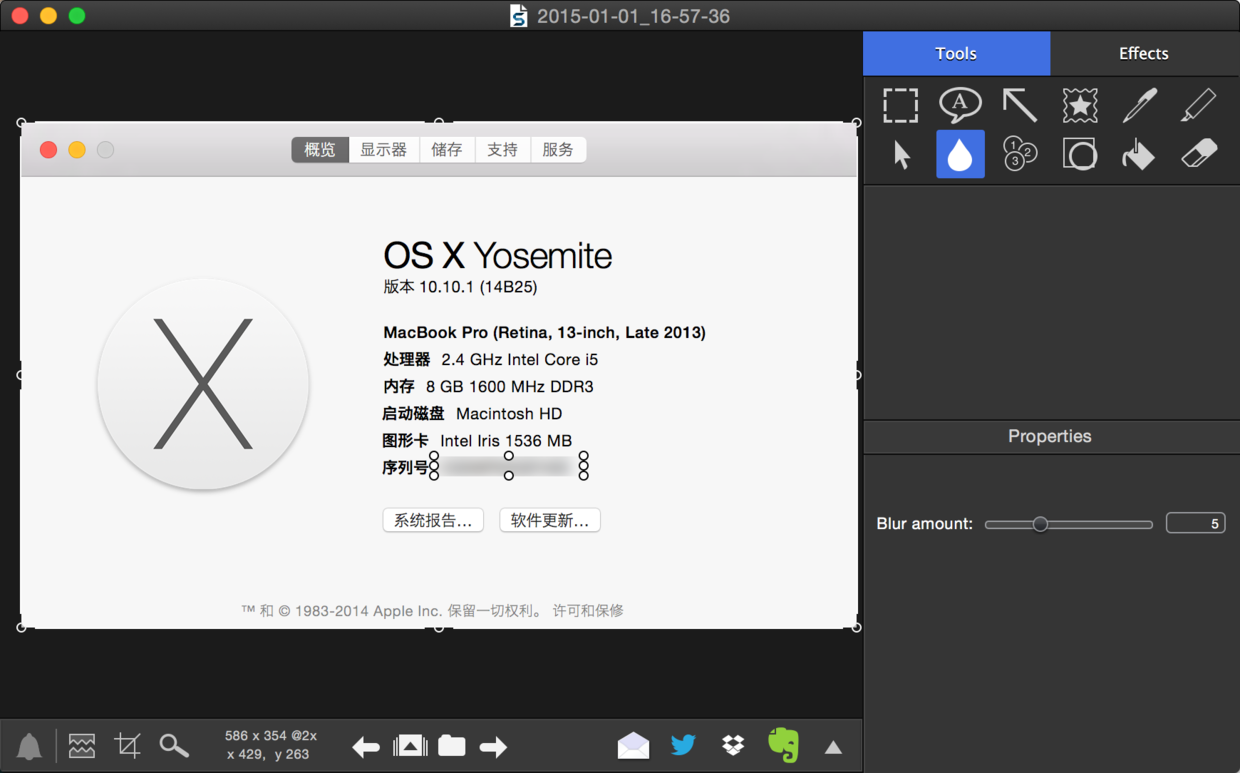The width and height of the screenshot is (1240, 773).
Task: Select the numbered Step tool
Action: point(1020,154)
